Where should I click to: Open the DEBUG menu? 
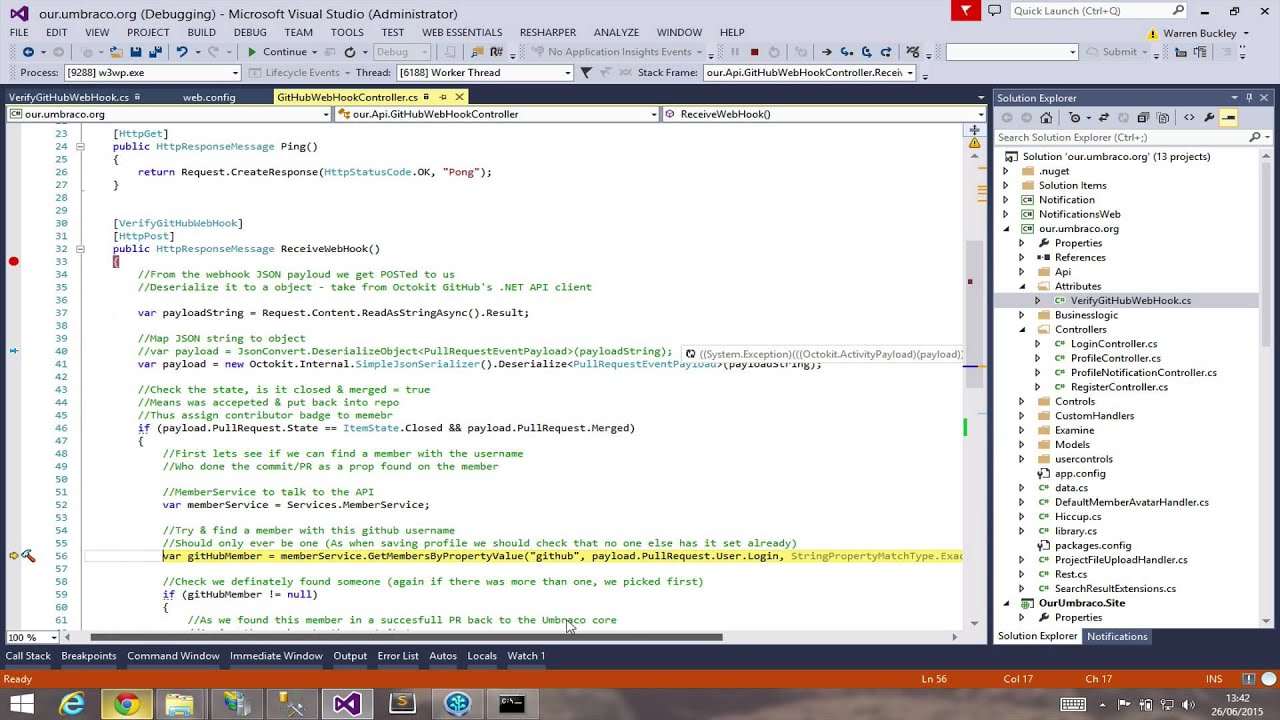(x=250, y=32)
